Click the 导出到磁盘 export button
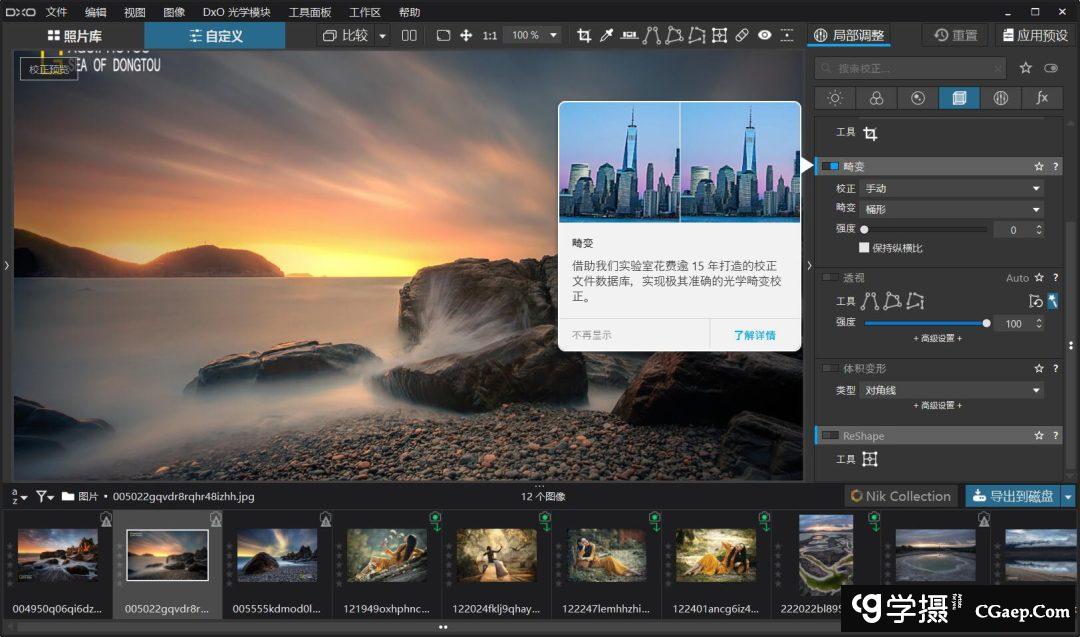Viewport: 1080px width, 637px height. (1011, 496)
